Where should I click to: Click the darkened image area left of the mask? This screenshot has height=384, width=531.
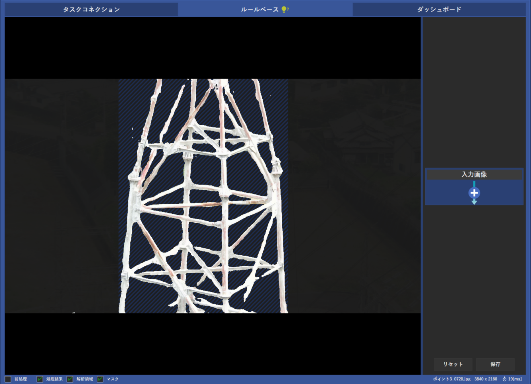[62, 196]
